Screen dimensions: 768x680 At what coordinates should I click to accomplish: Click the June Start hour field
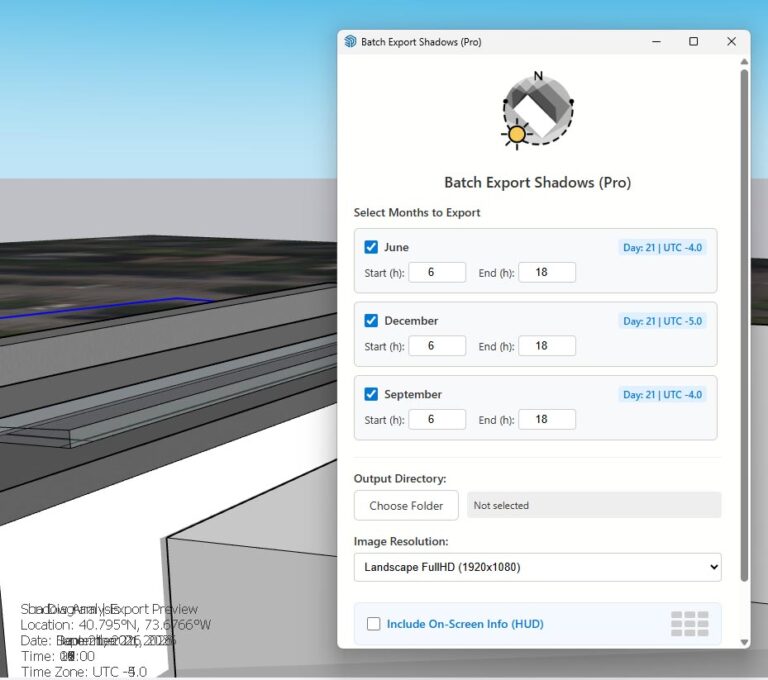[437, 272]
